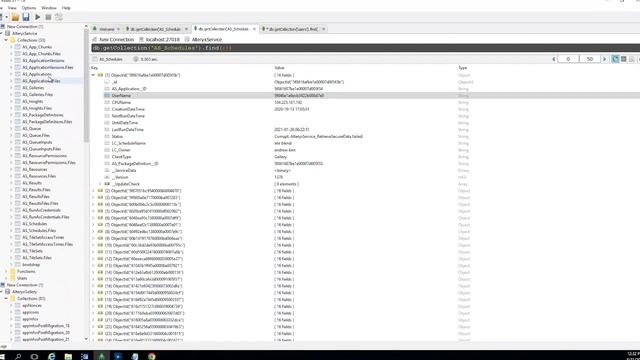Open the Help menu
The width and height of the screenshot is (640, 360).
tap(66, 8)
